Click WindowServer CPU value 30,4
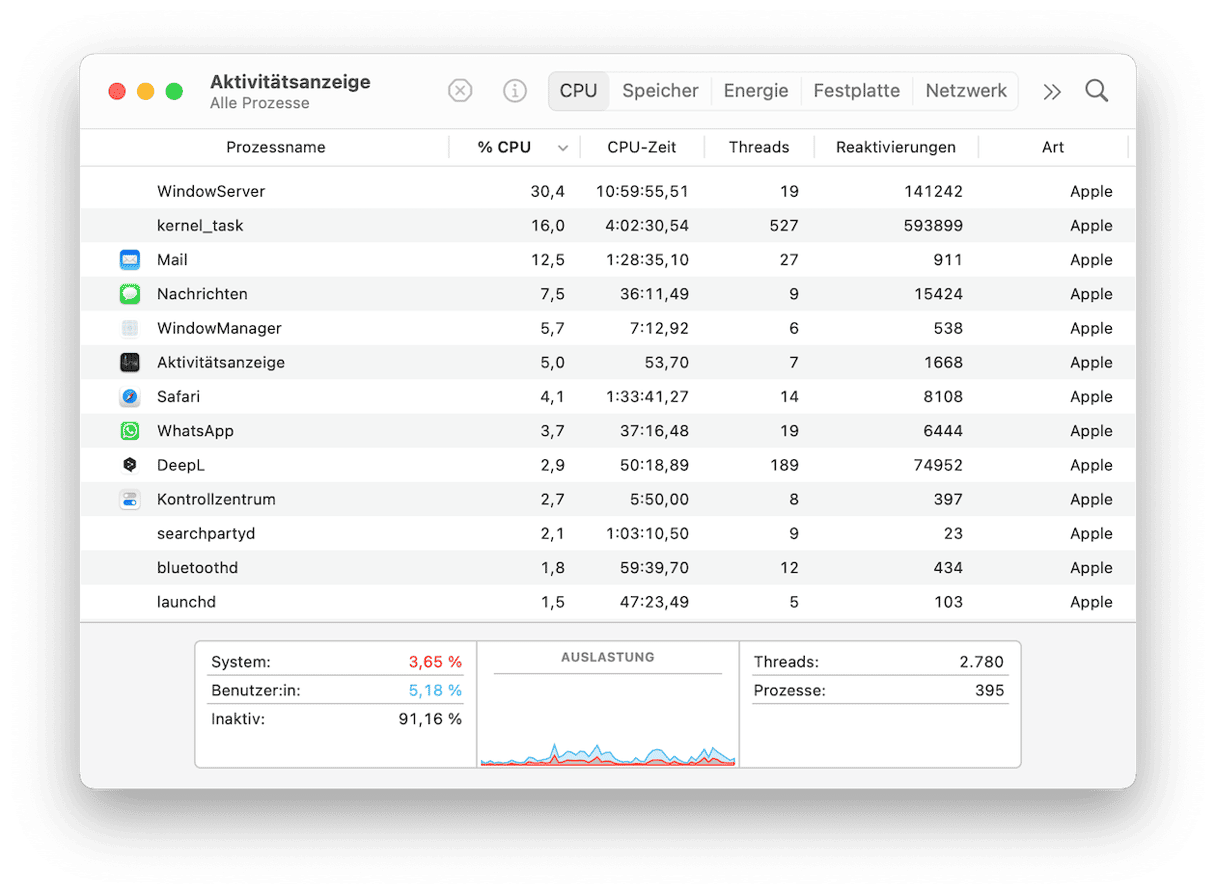 [x=547, y=191]
